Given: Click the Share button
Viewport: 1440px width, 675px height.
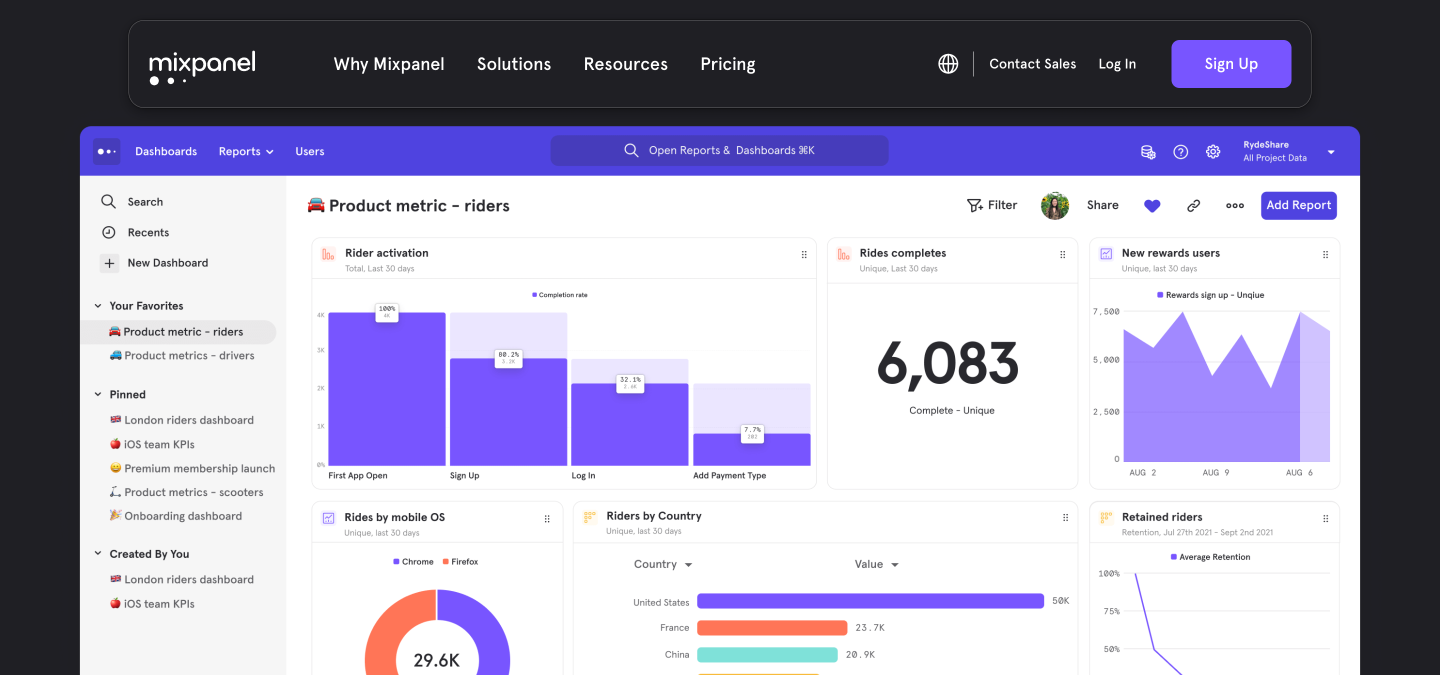Looking at the screenshot, I should 1103,206.
